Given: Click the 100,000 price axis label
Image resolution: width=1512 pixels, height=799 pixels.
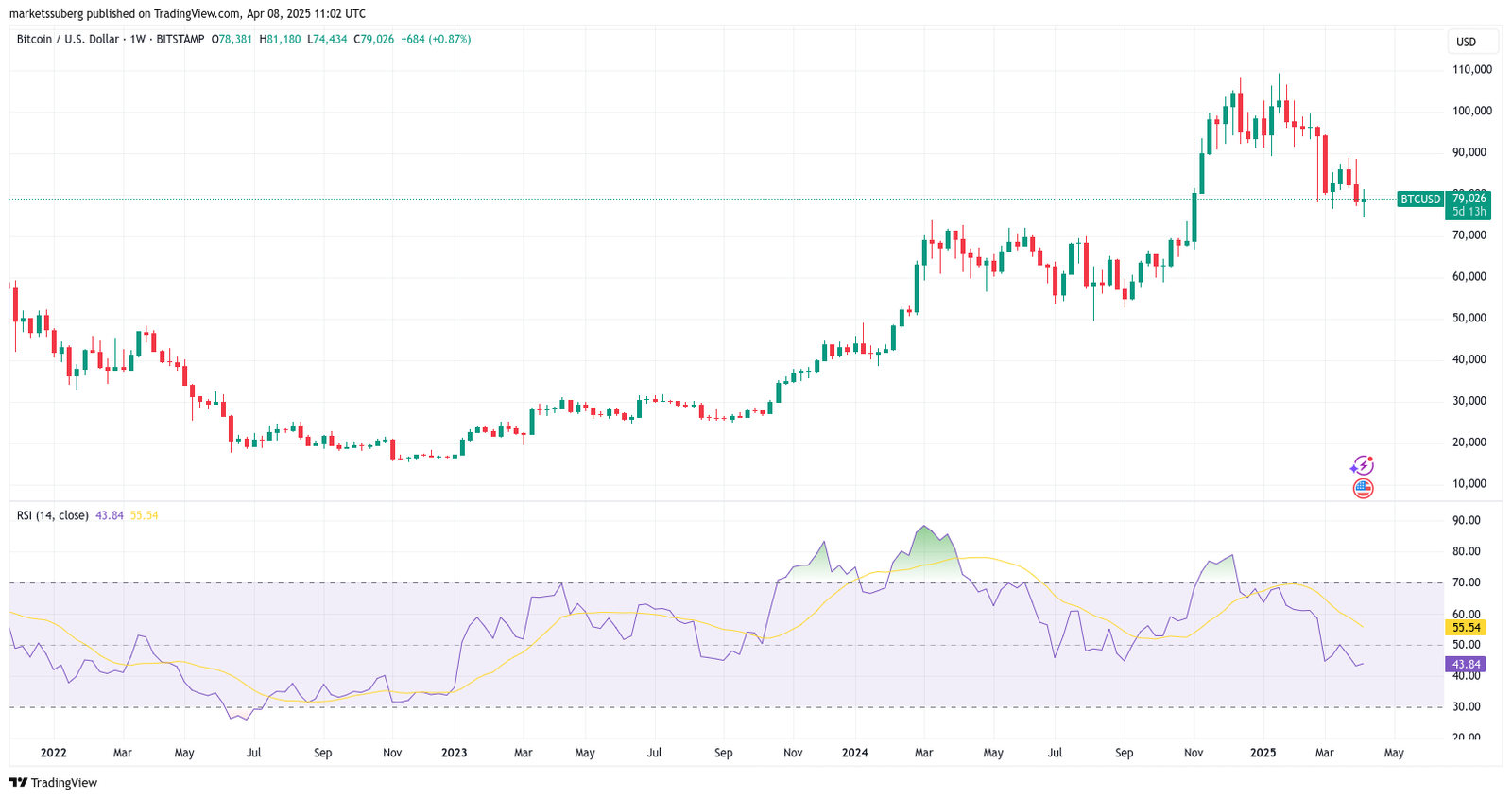Looking at the screenshot, I should pyautogui.click(x=1471, y=111).
